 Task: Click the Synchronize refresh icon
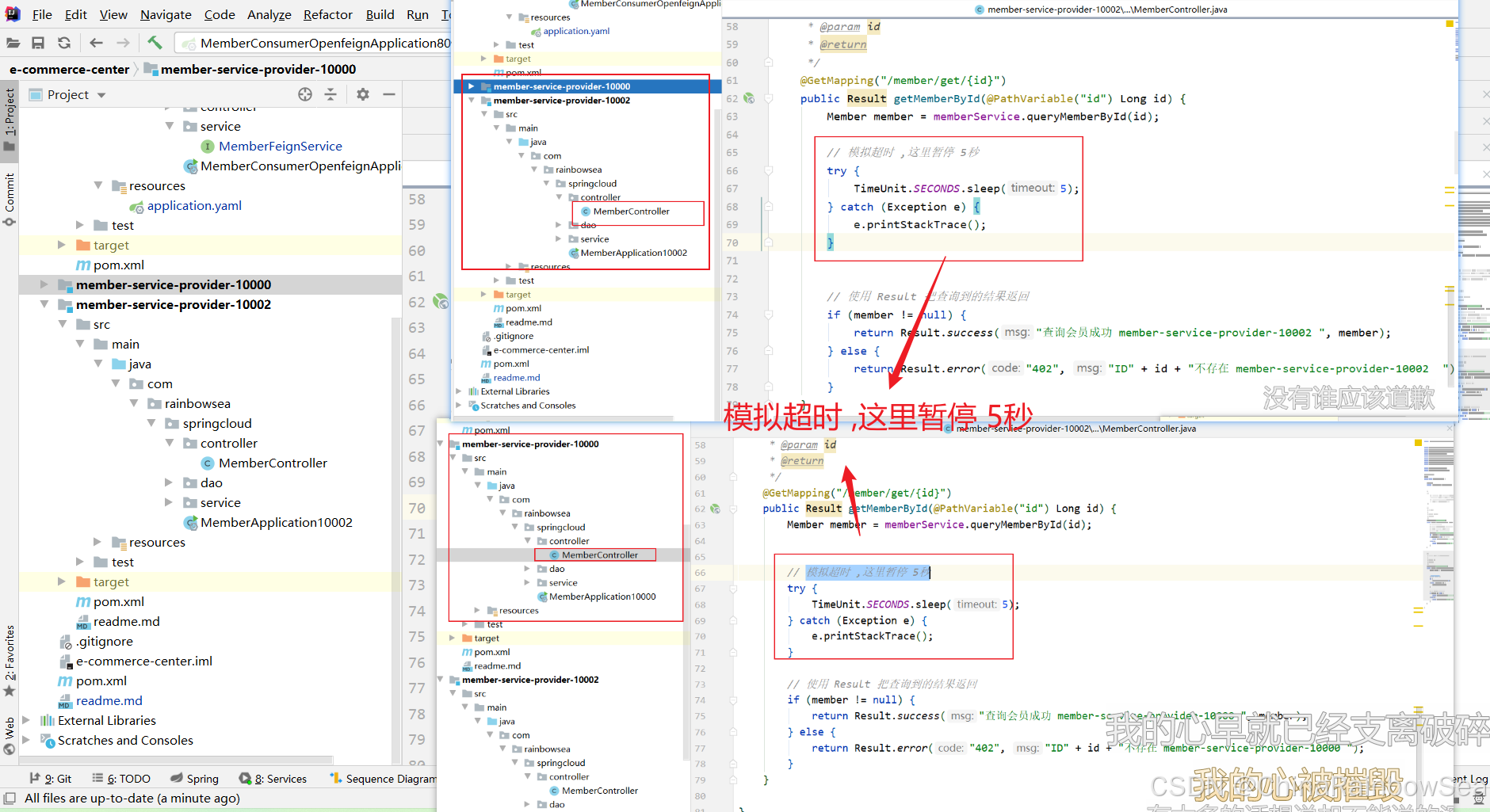point(64,43)
